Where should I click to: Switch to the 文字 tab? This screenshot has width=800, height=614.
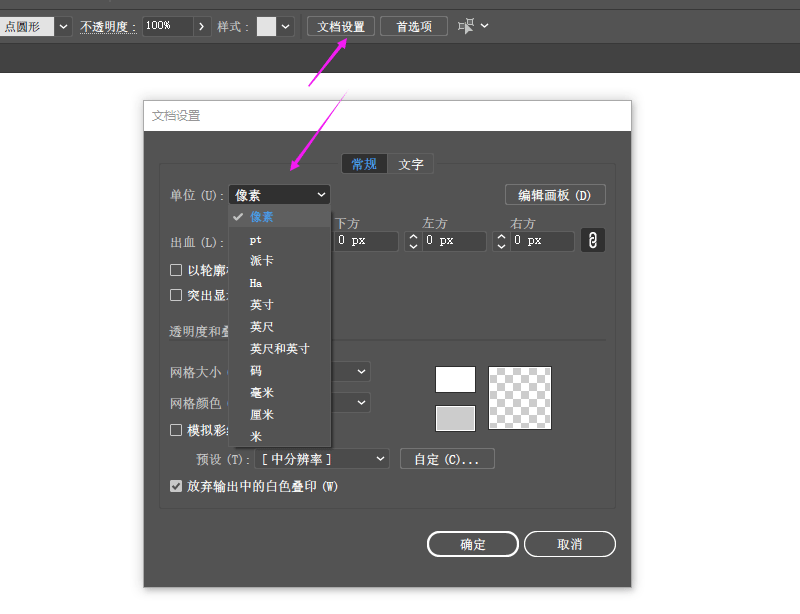pos(411,164)
